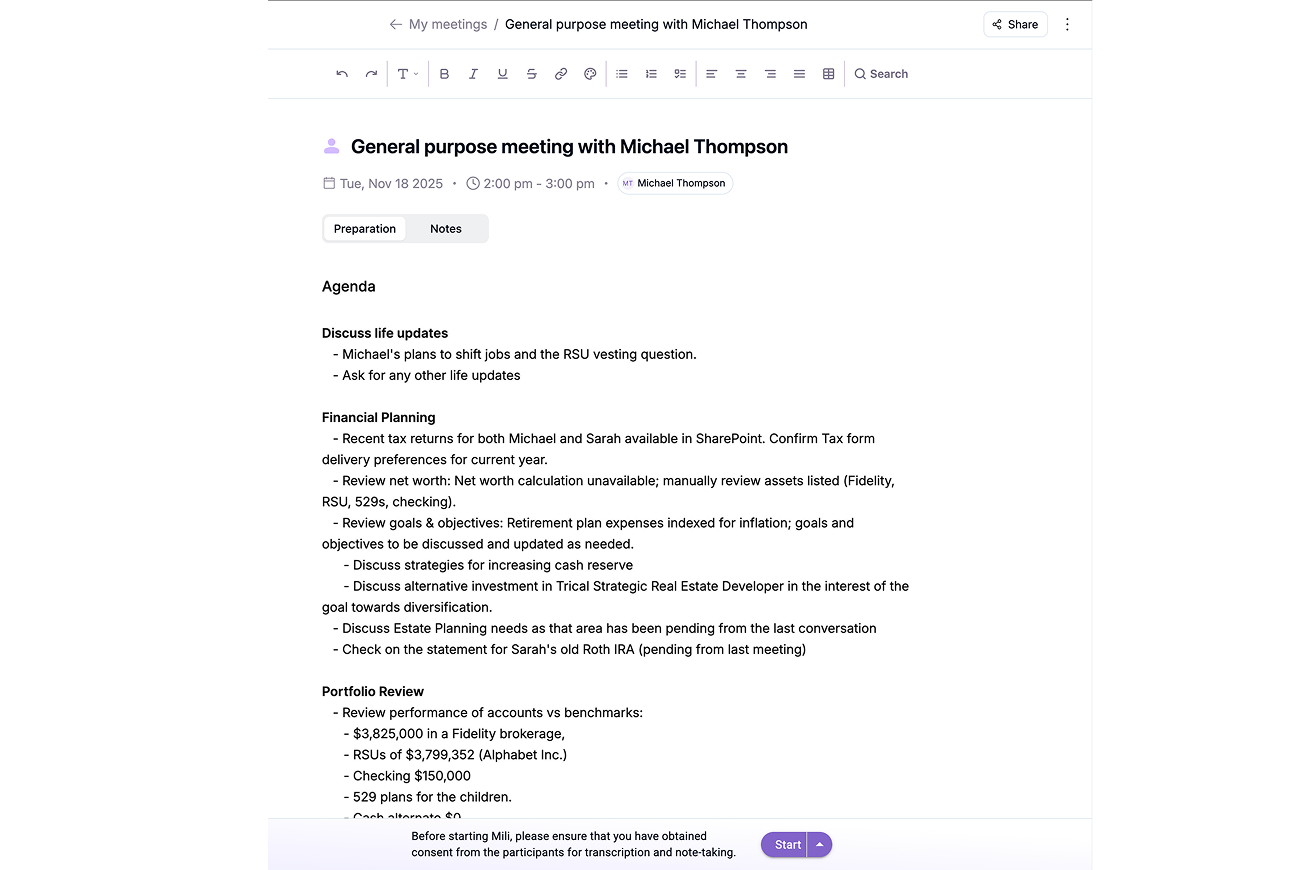Center align the text
The height and width of the screenshot is (870, 1300).
point(741,74)
